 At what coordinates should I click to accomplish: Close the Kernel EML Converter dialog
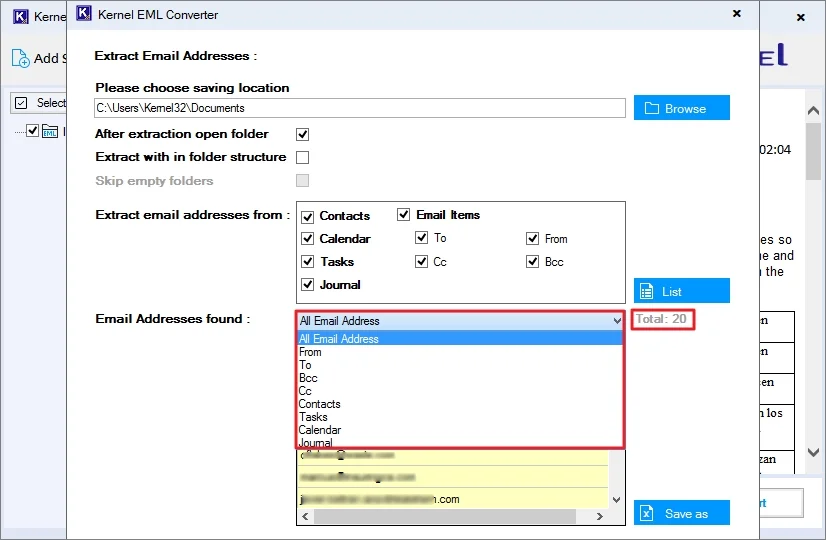[x=737, y=14]
